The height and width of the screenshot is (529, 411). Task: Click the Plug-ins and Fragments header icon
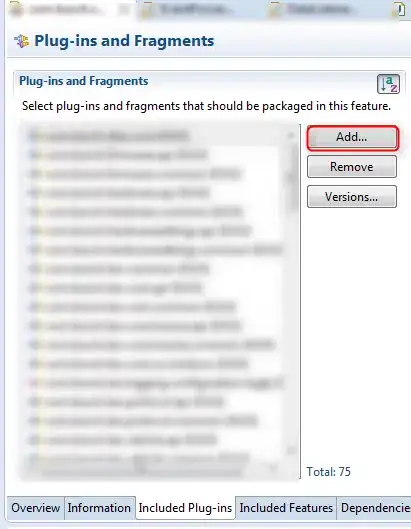22,41
